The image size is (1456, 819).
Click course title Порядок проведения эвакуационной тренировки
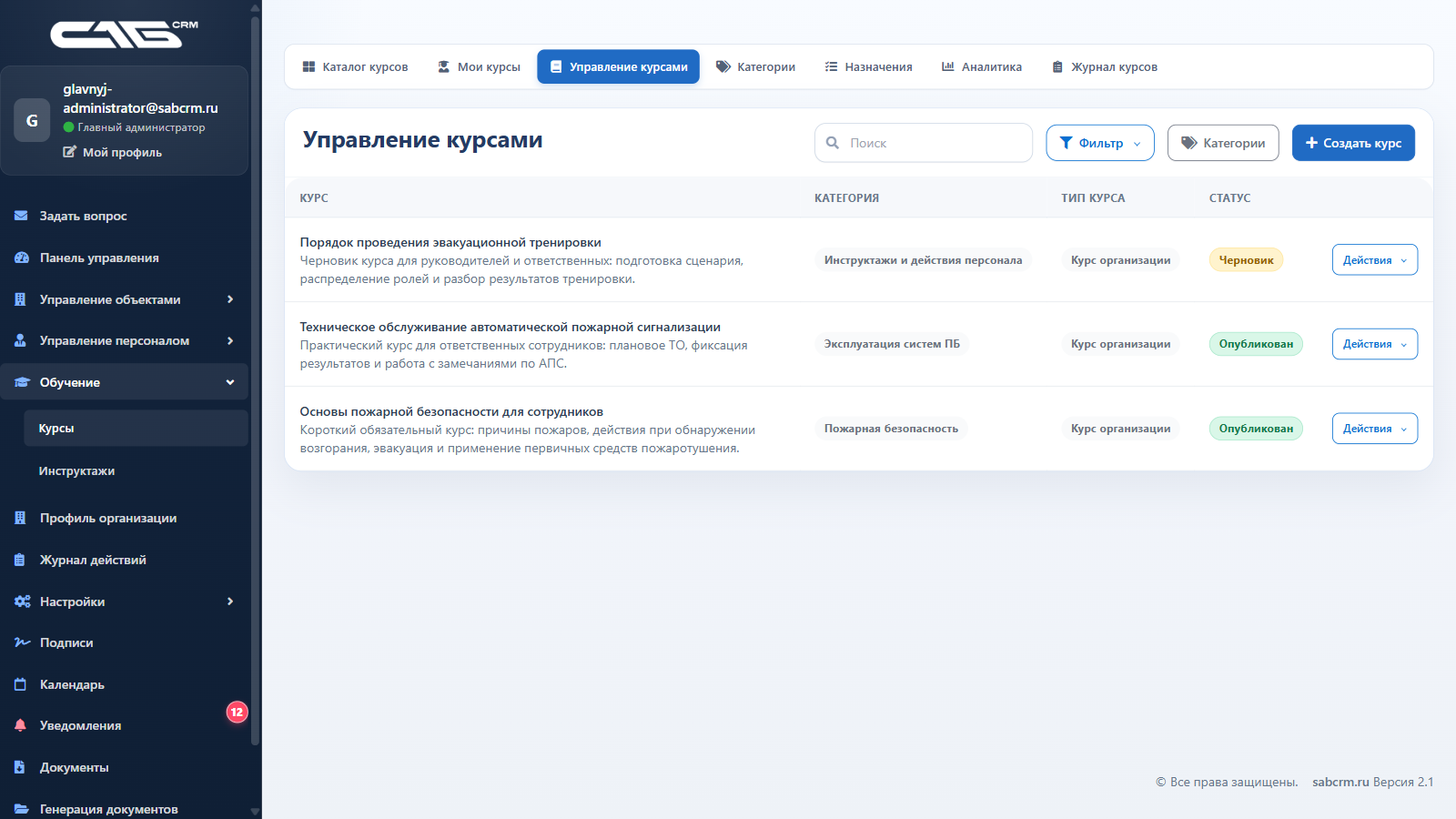coord(450,242)
